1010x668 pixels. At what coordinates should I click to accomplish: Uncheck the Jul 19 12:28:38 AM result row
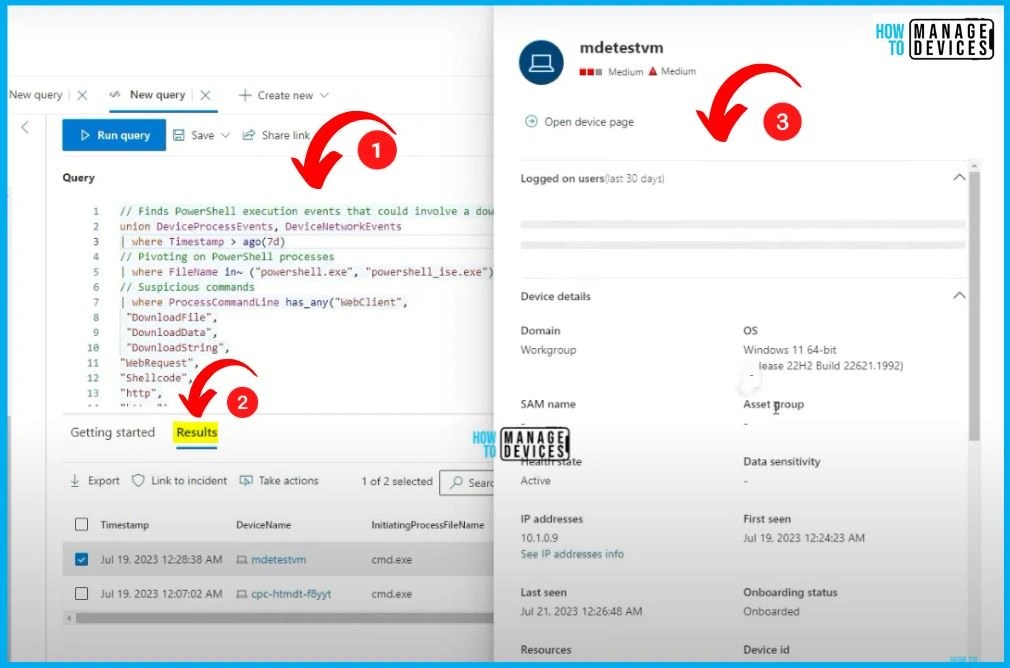[x=82, y=559]
